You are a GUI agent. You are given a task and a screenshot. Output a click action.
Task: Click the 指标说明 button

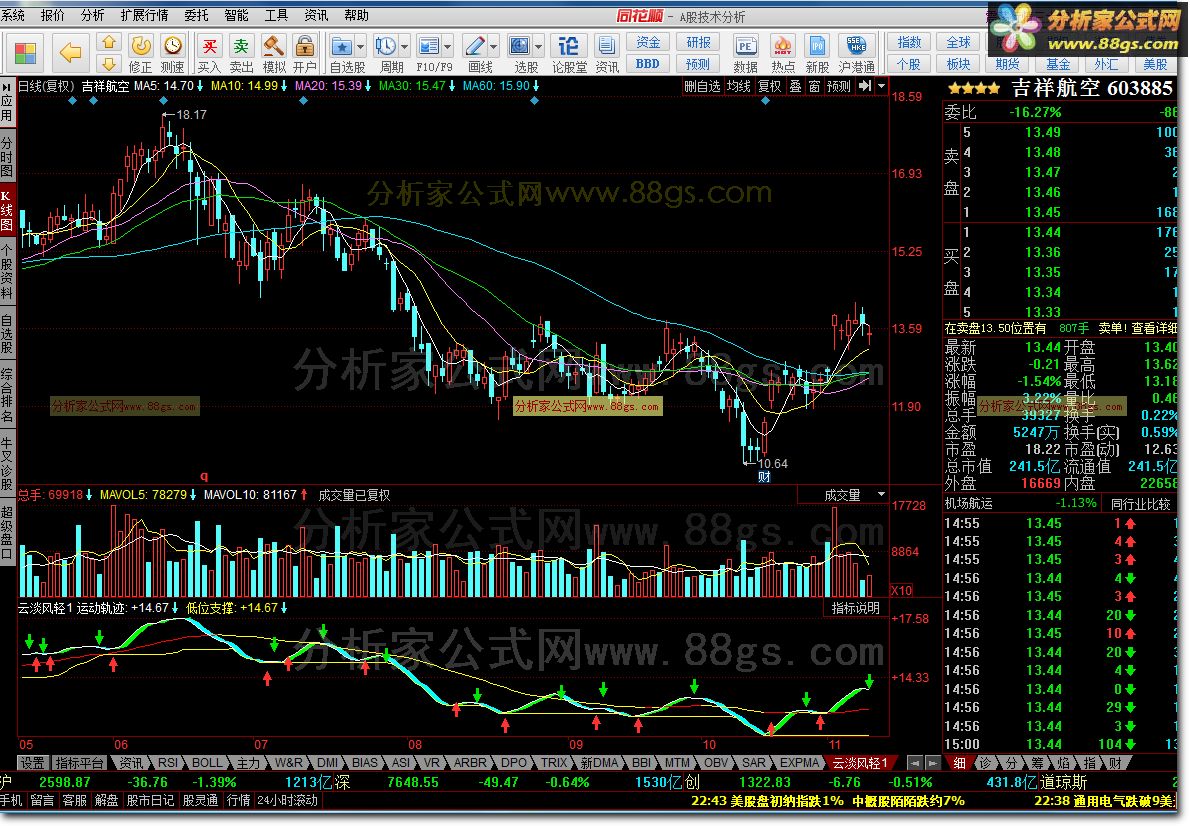[x=855, y=608]
